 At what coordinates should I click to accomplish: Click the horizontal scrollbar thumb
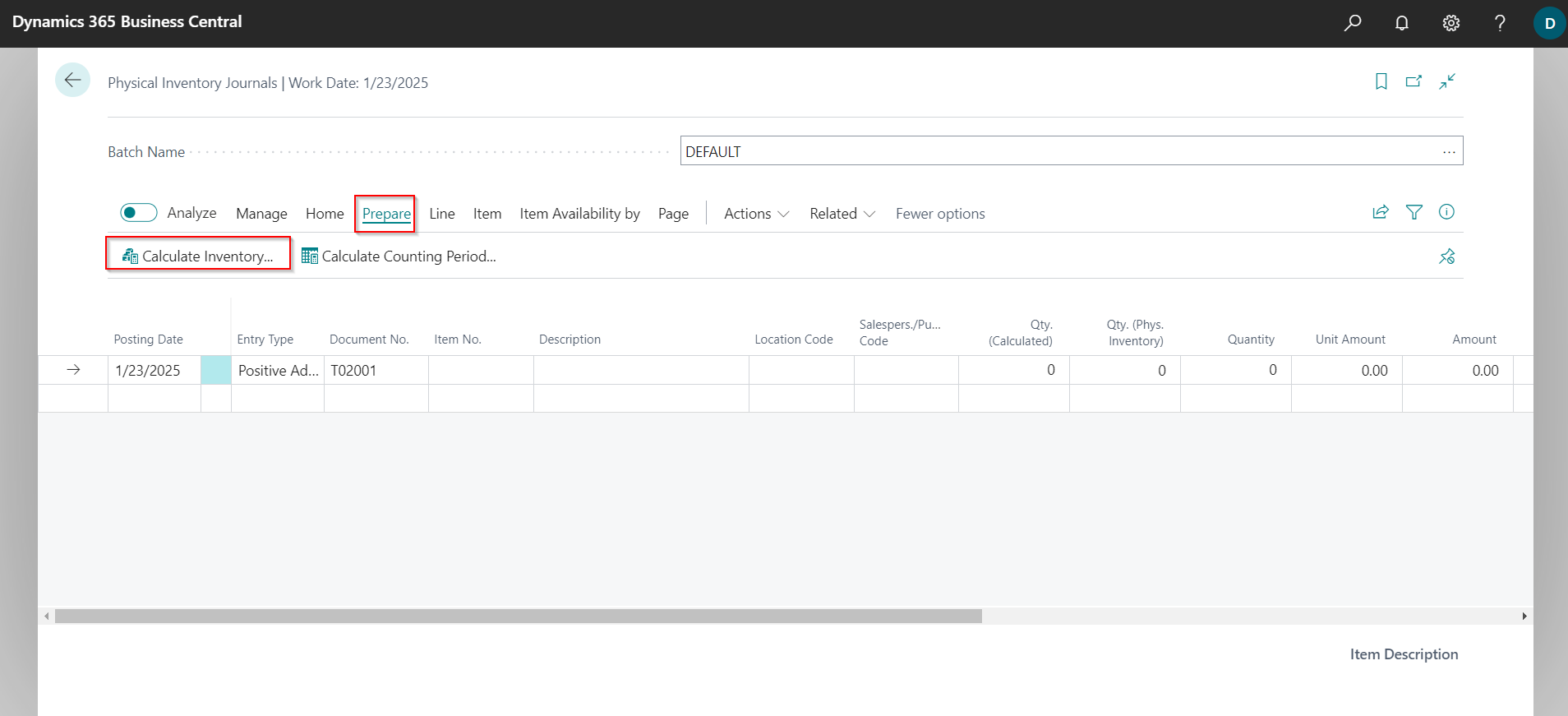tap(519, 616)
